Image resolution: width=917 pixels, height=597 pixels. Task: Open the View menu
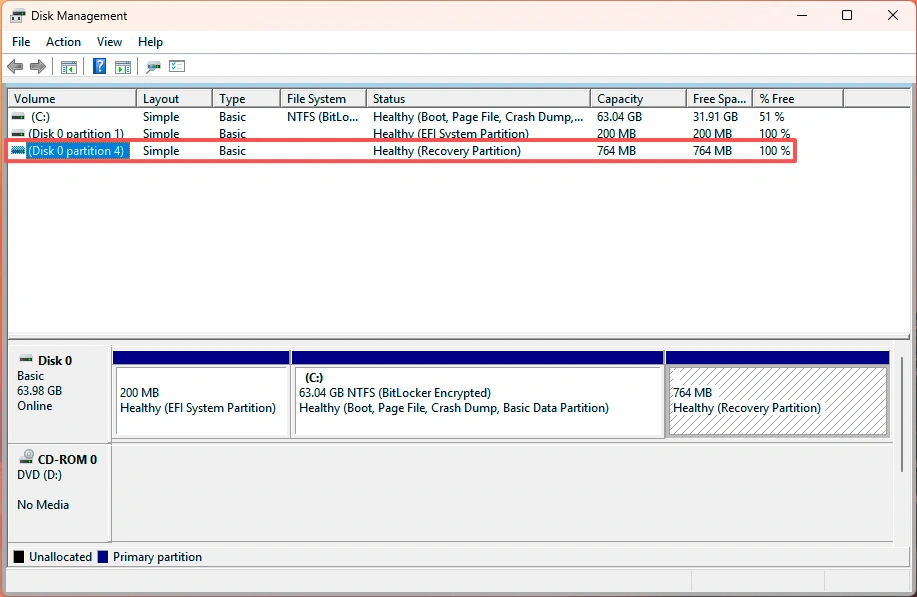[109, 42]
